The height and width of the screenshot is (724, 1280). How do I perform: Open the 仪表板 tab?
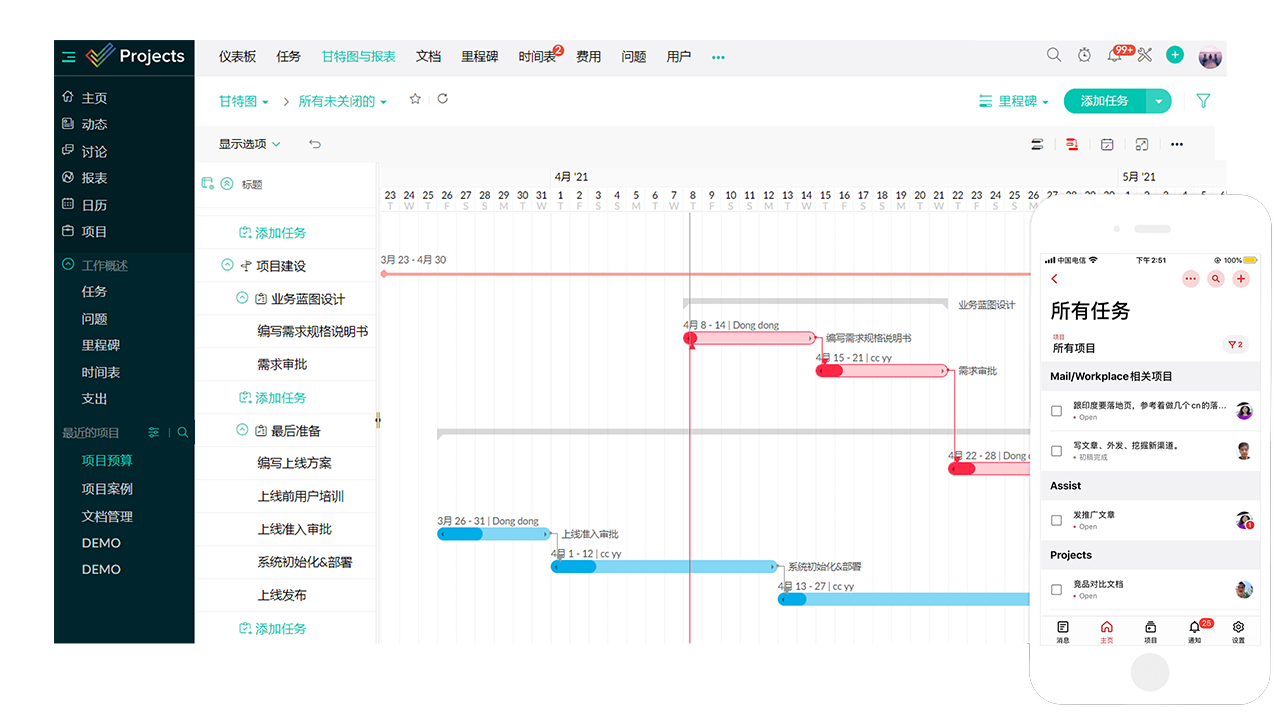[x=238, y=57]
